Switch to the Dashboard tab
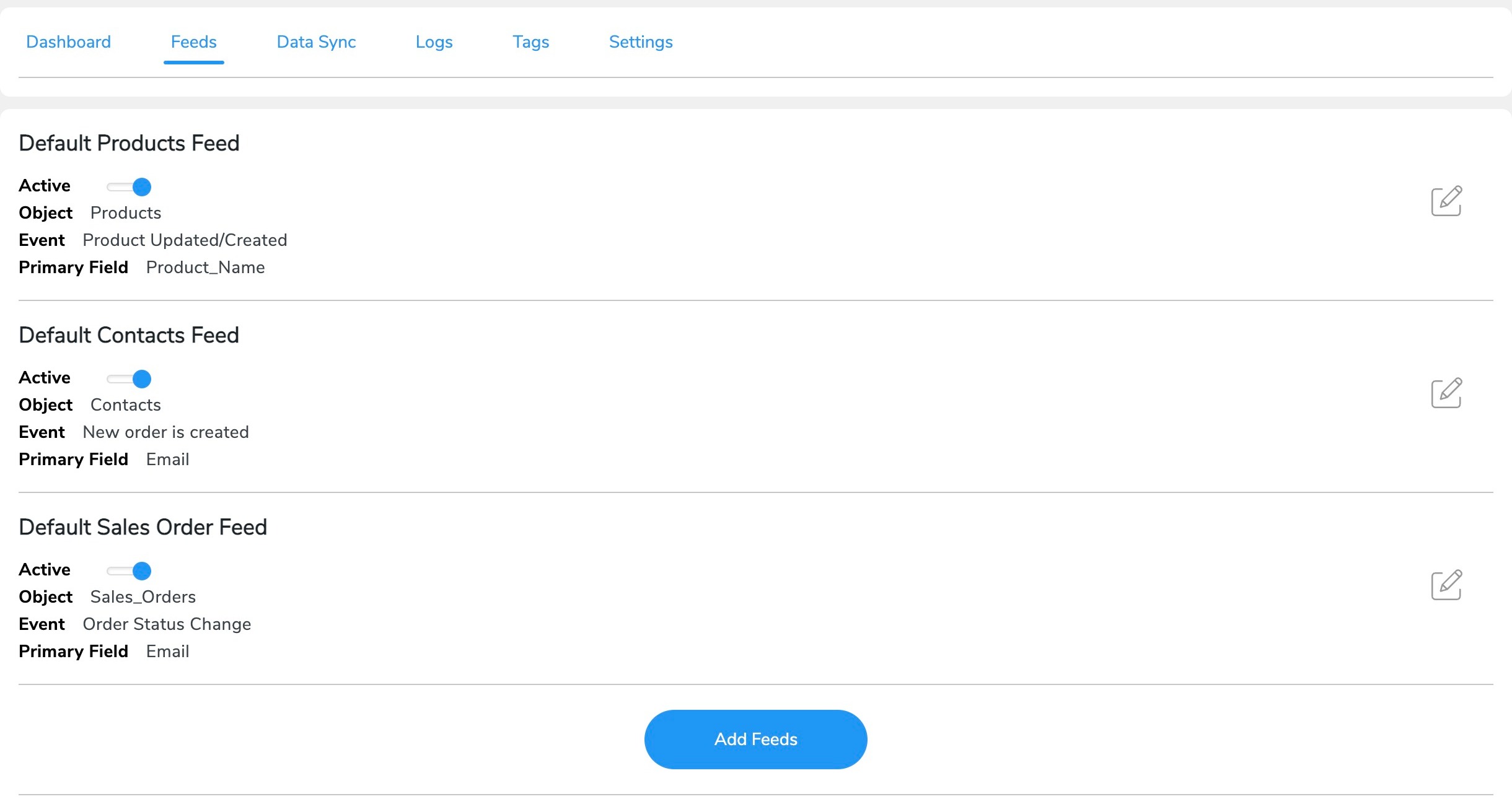This screenshot has width=1512, height=799. coord(68,41)
